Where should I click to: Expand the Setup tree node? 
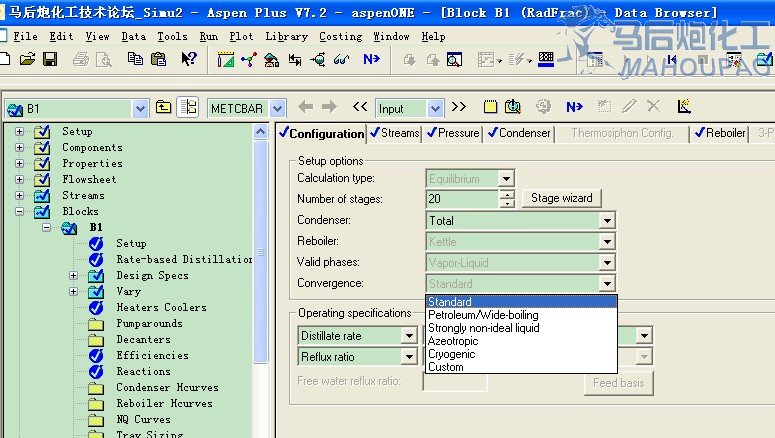click(x=19, y=131)
